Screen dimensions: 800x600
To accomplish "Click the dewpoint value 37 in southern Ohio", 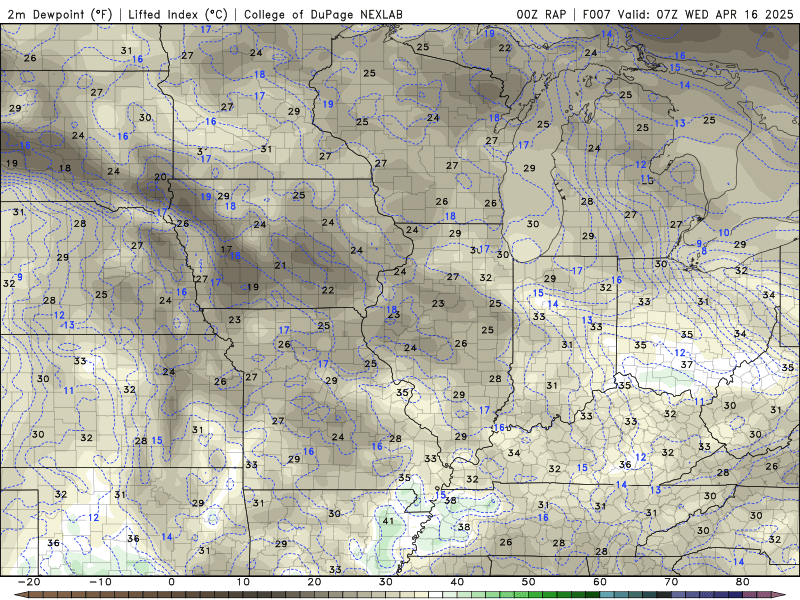I will 687,364.
